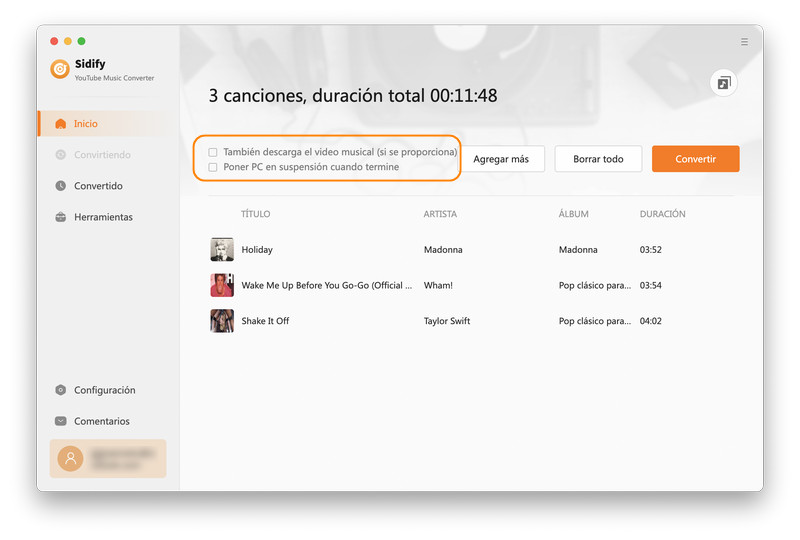The height and width of the screenshot is (540, 800).
Task: Click the clock icon beside Convertido
Action: [x=61, y=186]
